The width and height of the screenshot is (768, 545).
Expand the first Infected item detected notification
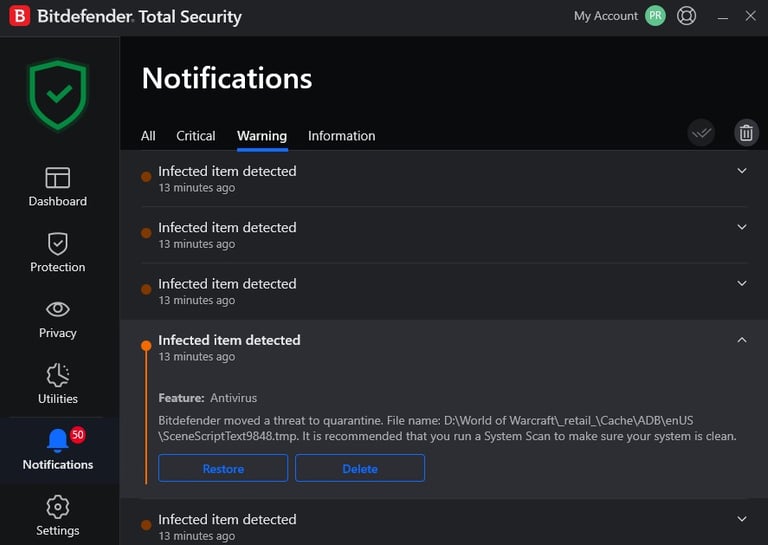click(742, 171)
